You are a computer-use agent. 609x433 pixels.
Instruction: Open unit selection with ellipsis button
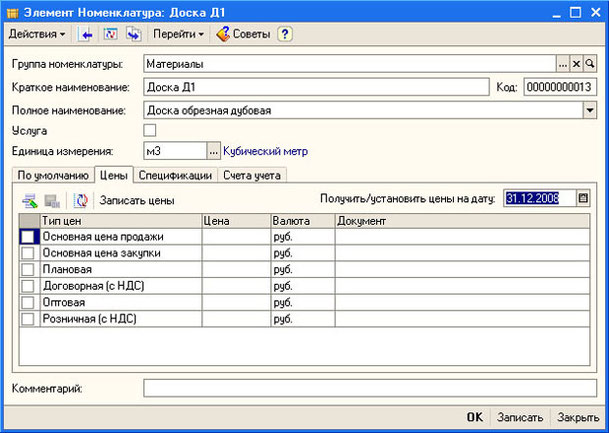[213, 152]
